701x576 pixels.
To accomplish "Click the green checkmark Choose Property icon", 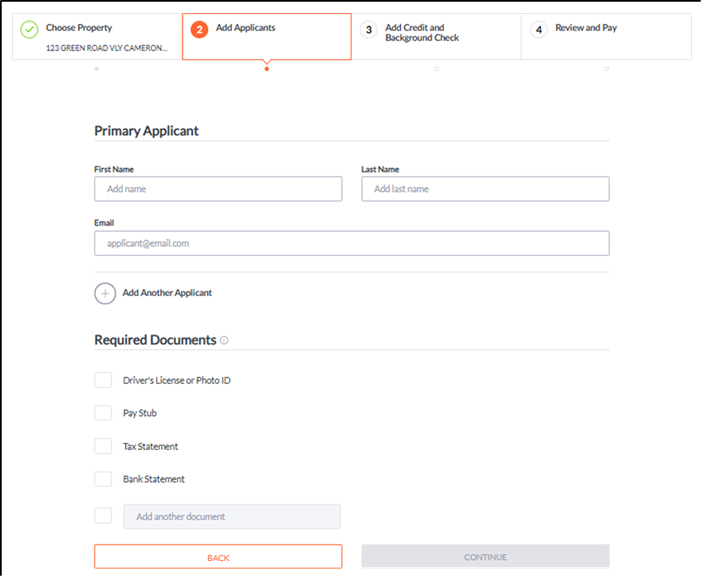I will coord(29,30).
